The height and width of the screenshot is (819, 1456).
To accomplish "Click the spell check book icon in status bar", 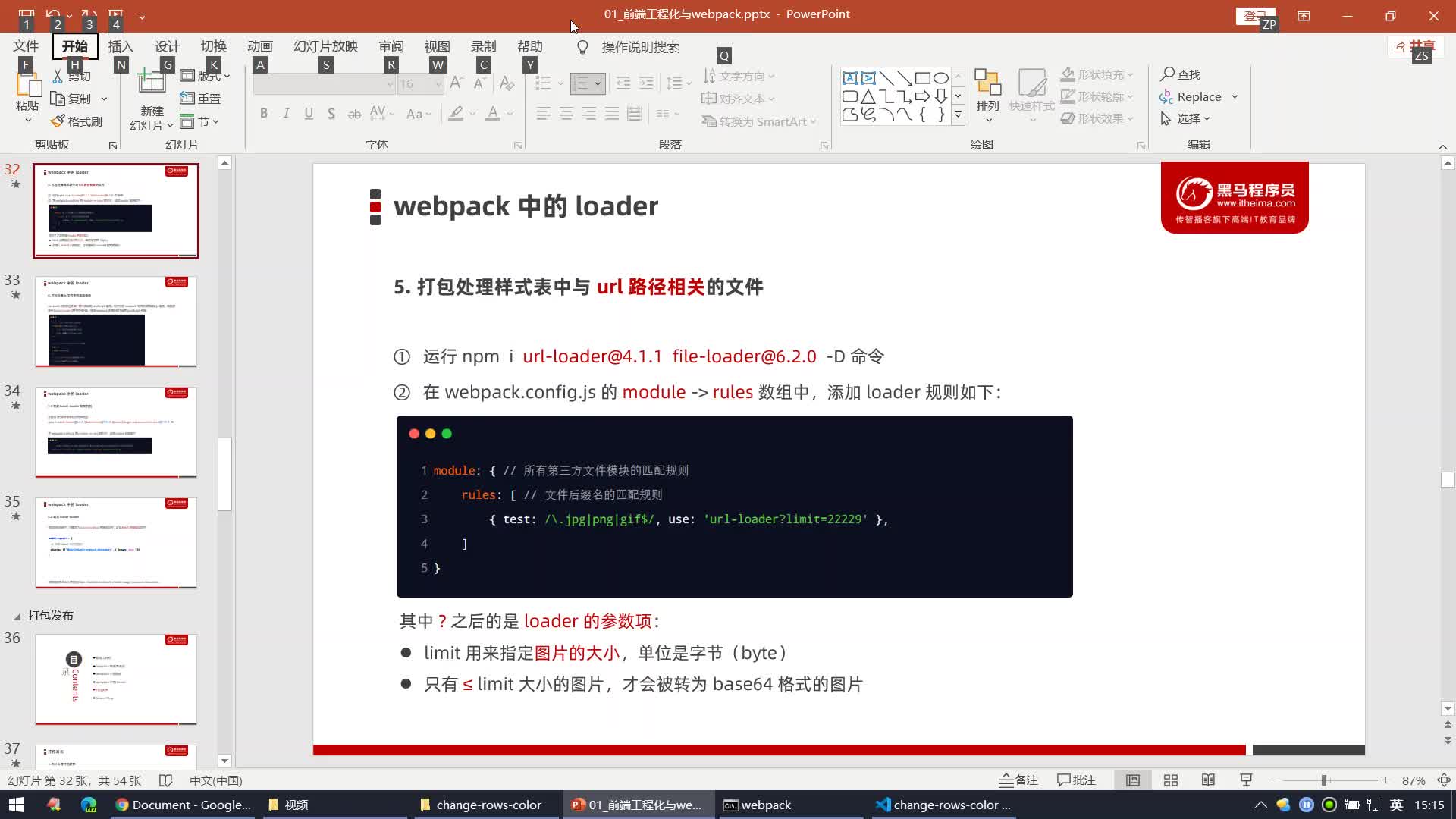I will [166, 780].
